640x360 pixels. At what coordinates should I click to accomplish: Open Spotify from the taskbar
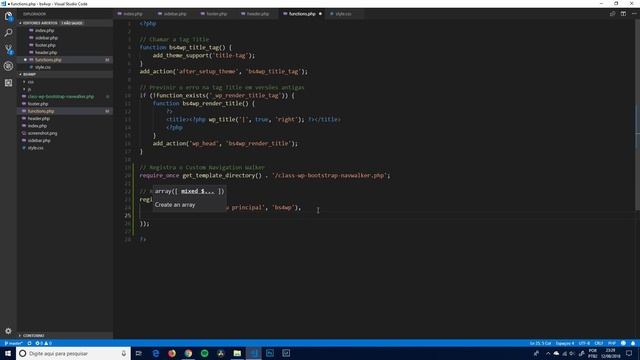[x=204, y=353]
